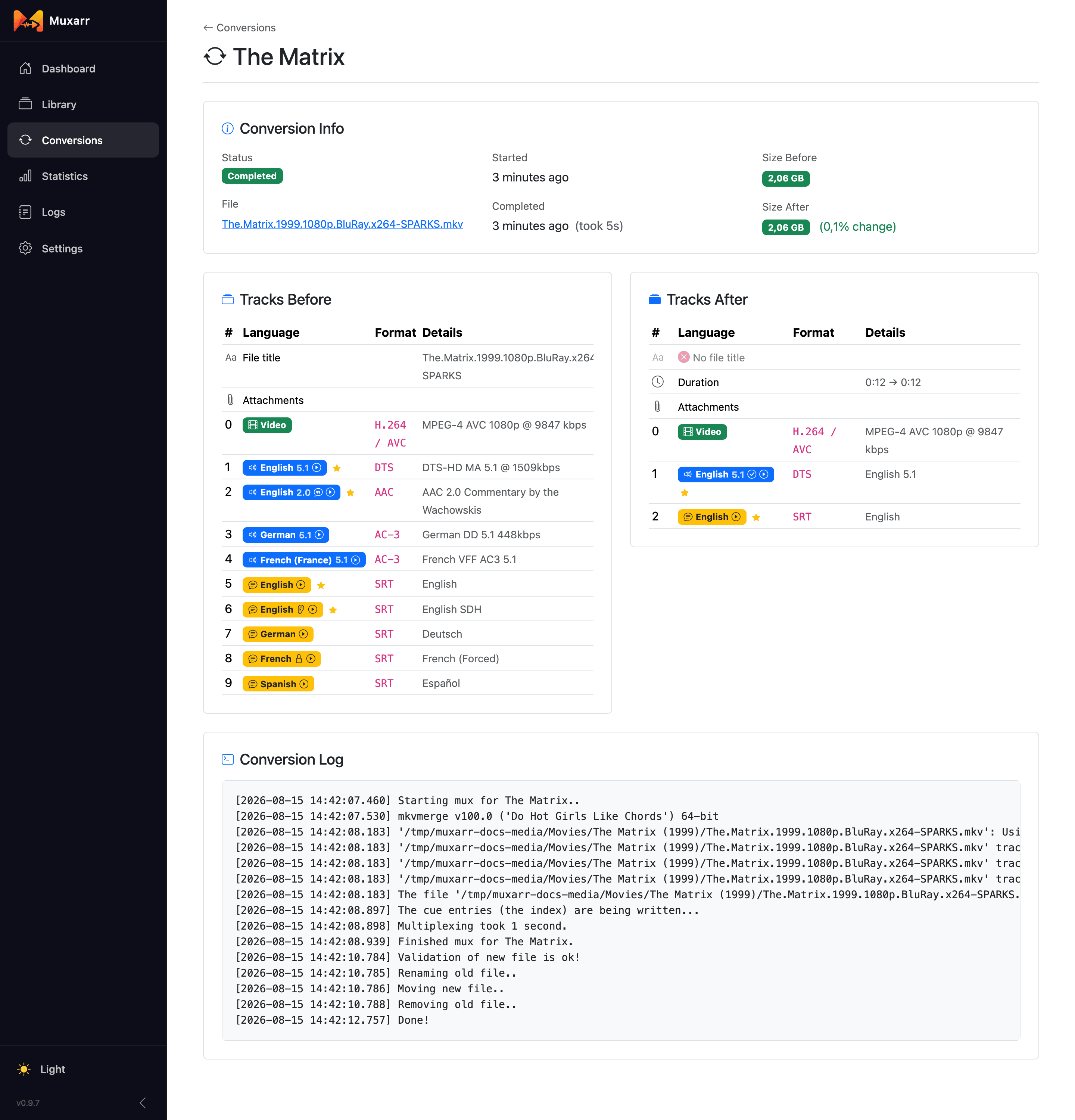The height and width of the screenshot is (1120, 1075).
Task: Click the star next to English 2.0 track
Action: [x=351, y=493]
